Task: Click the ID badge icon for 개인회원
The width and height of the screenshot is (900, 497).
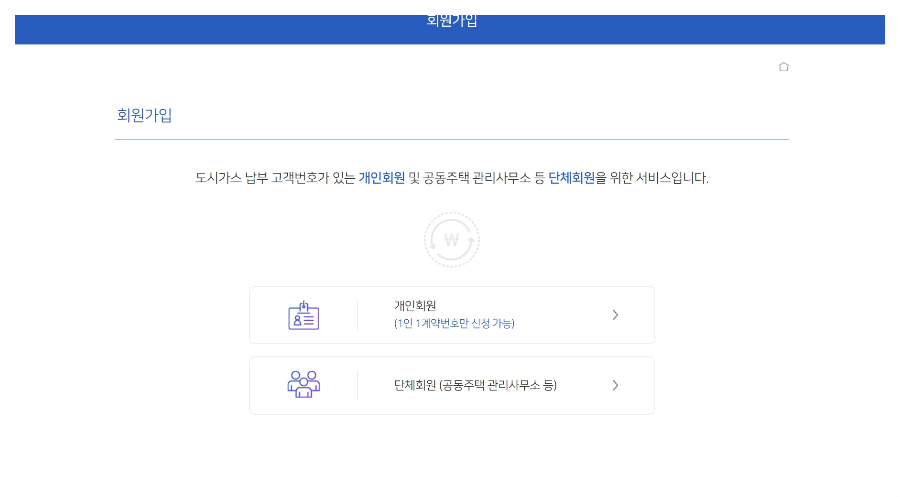Action: click(304, 315)
